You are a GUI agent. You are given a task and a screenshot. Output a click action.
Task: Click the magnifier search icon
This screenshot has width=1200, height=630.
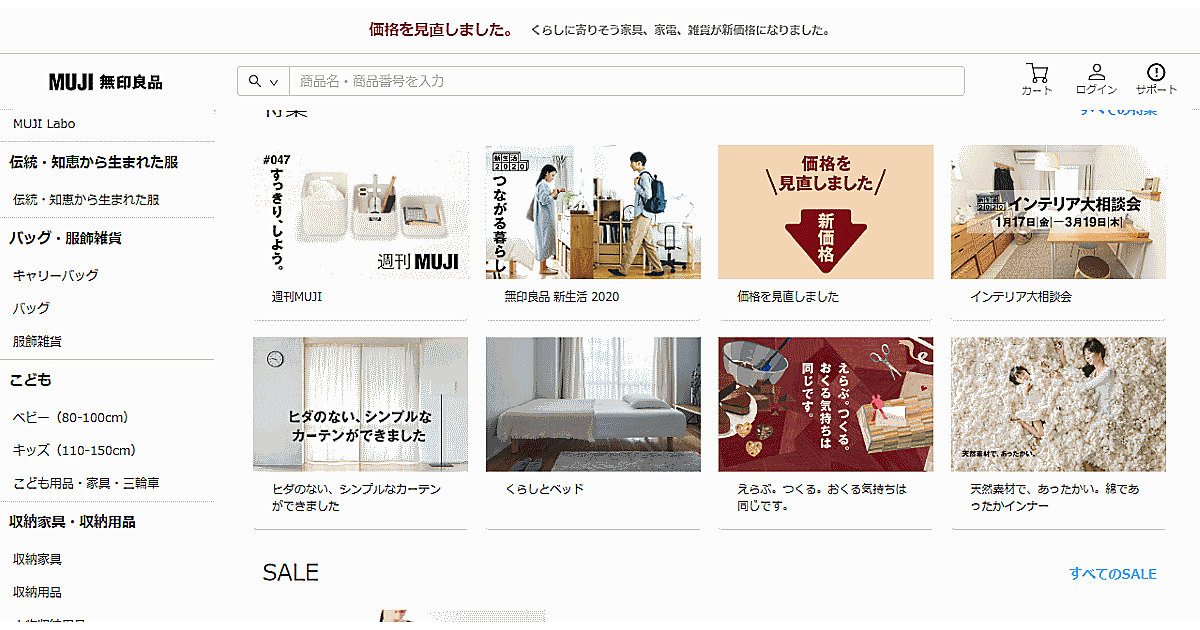(254, 81)
